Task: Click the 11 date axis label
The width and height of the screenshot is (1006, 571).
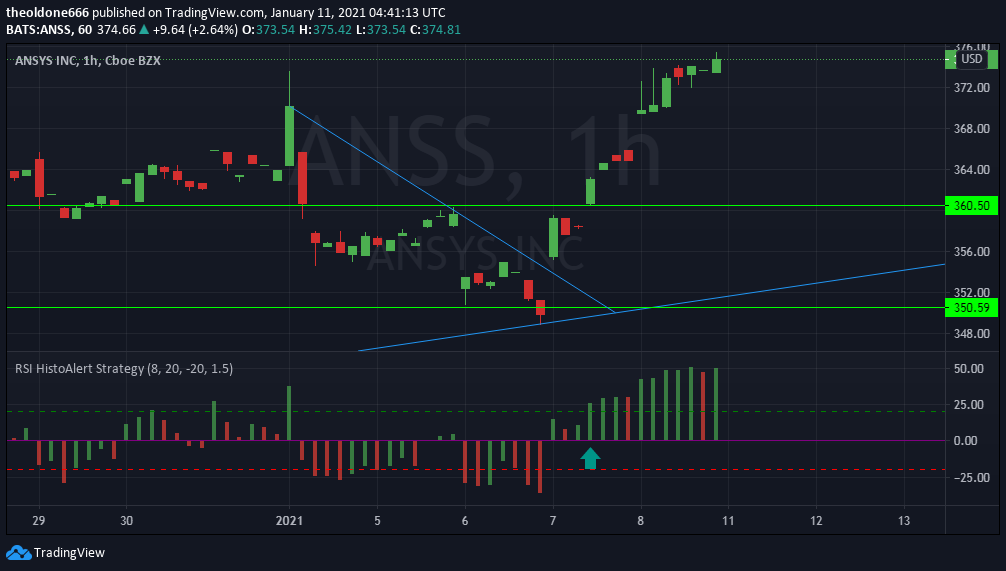Action: [728, 520]
